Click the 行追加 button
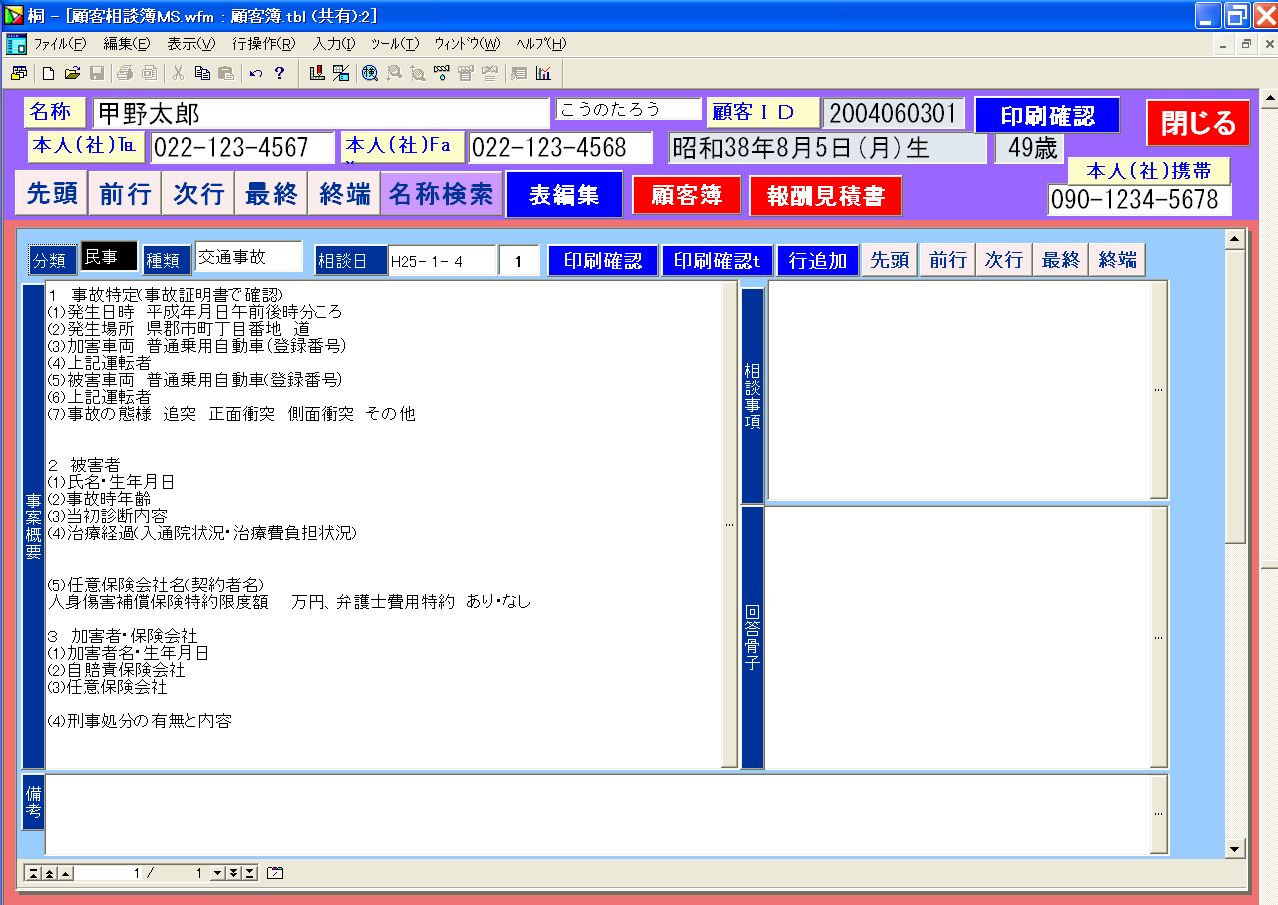This screenshot has width=1278, height=905. click(x=817, y=261)
